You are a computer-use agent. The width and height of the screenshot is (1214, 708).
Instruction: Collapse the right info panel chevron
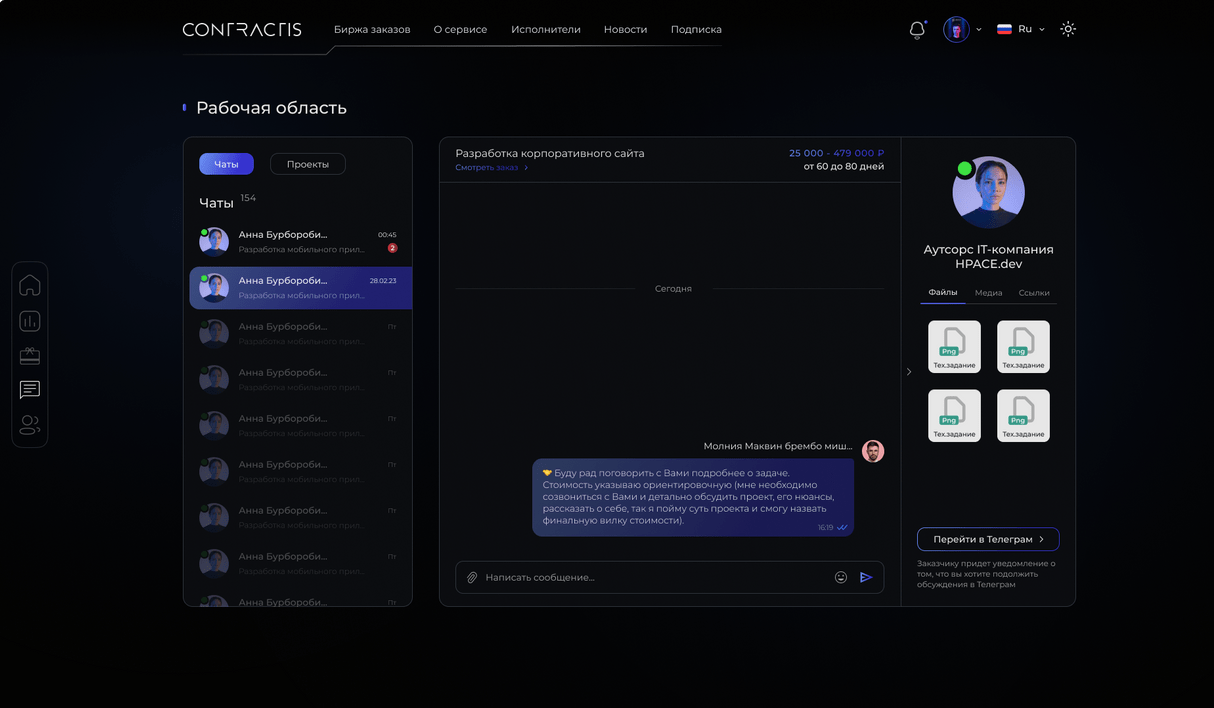coord(909,372)
